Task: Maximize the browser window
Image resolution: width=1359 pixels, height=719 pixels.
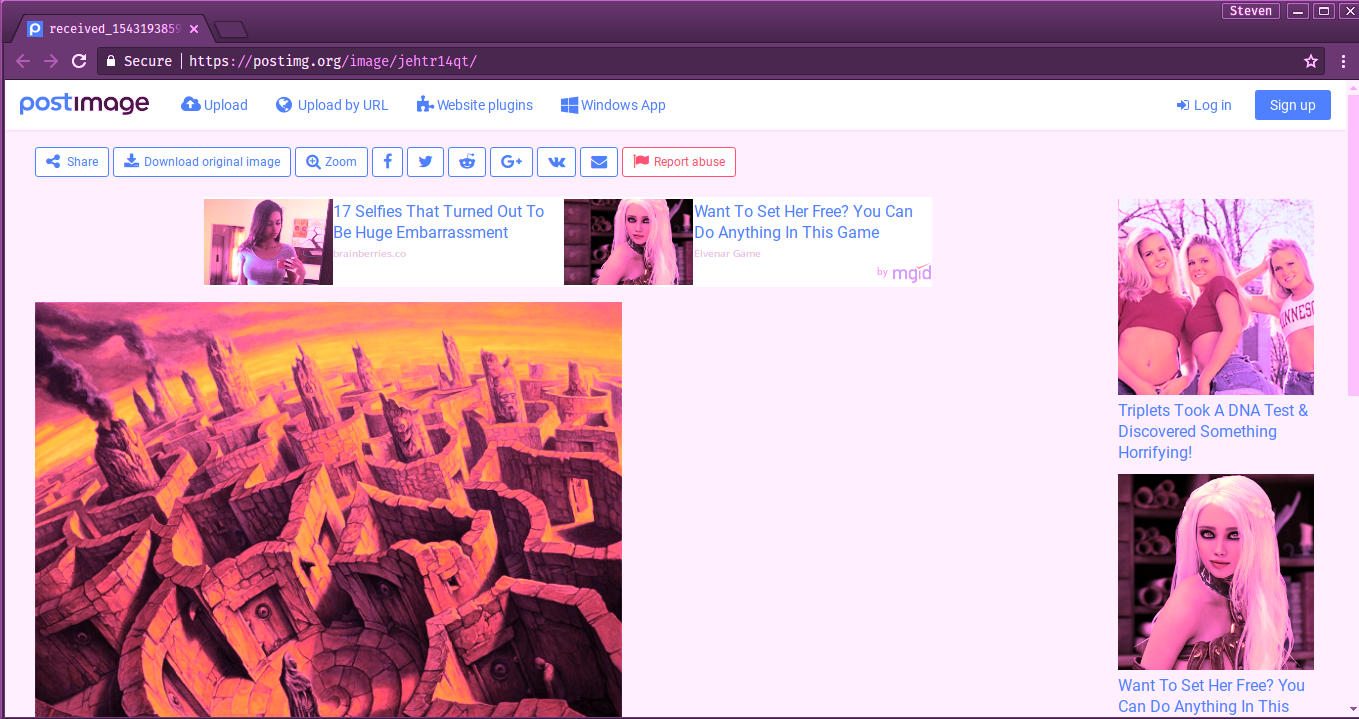Action: 1323,11
